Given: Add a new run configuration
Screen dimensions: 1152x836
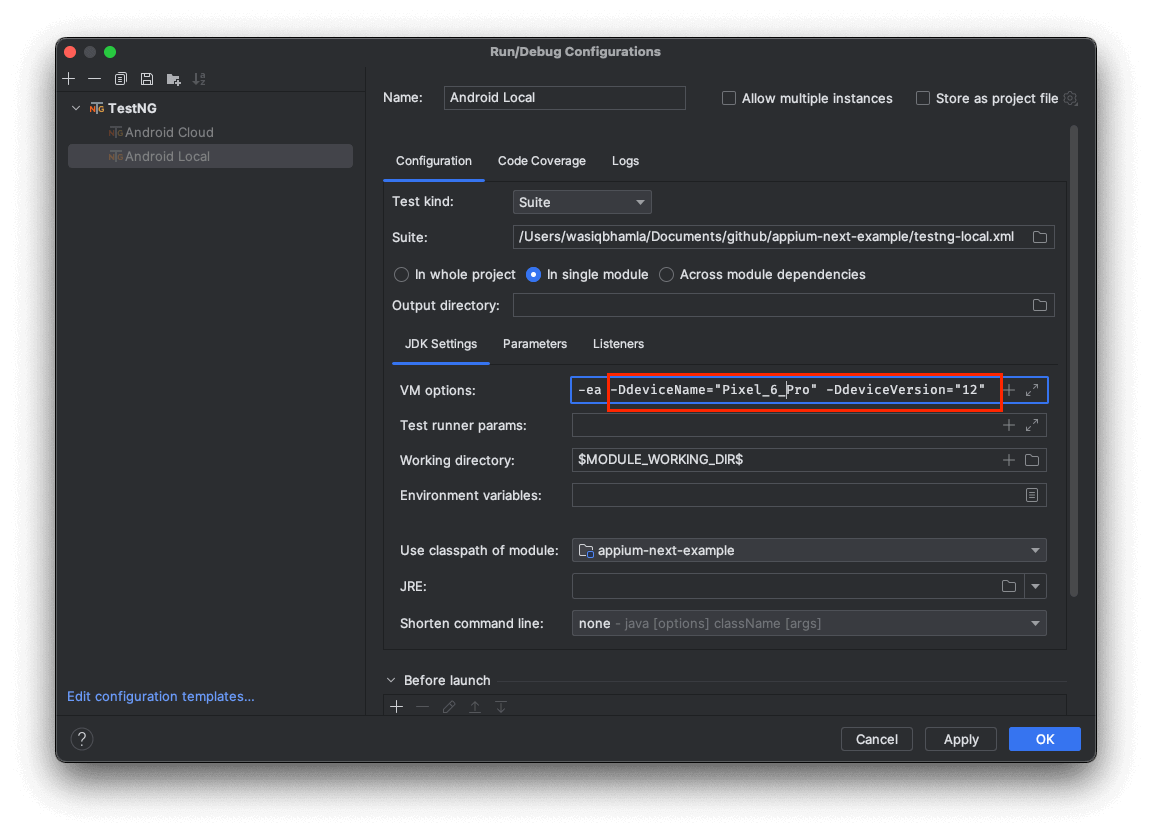Looking at the screenshot, I should [68, 78].
